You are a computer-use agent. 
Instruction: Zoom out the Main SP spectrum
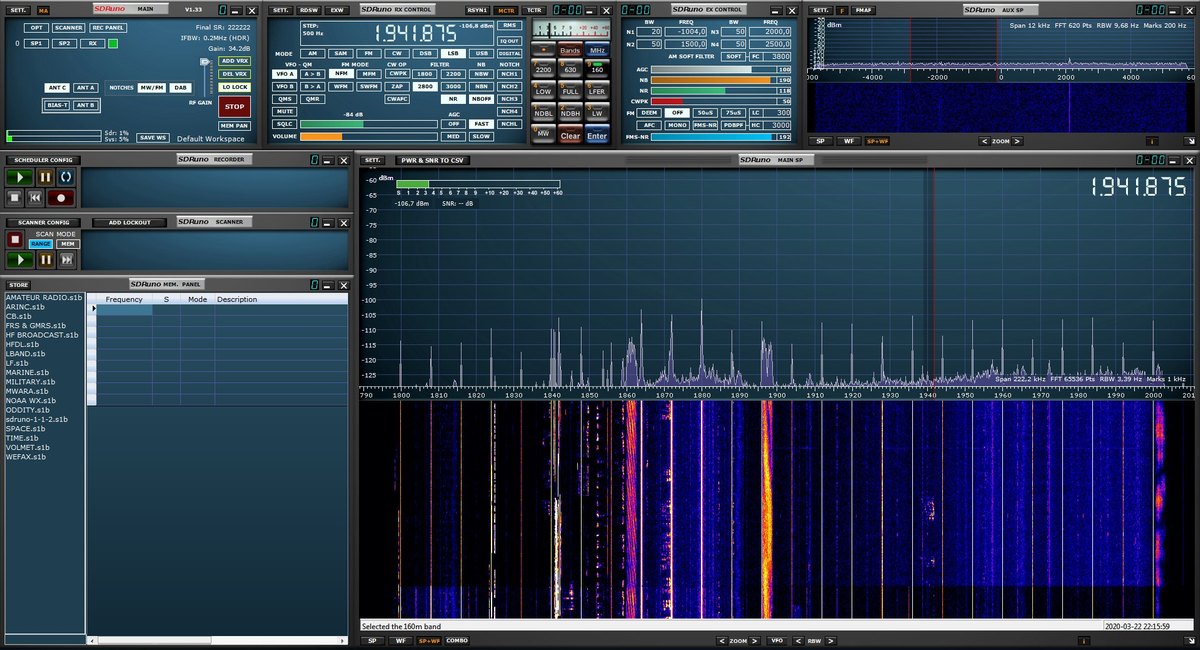click(x=721, y=640)
